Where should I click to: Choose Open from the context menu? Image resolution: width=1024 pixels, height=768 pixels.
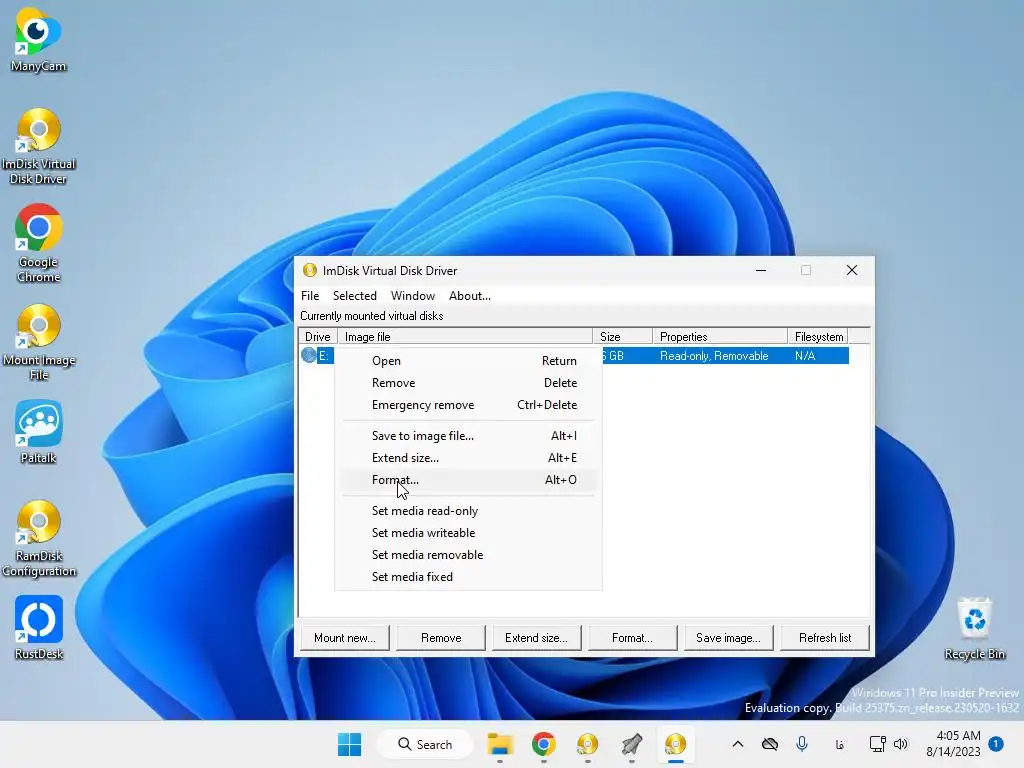[x=468, y=360]
